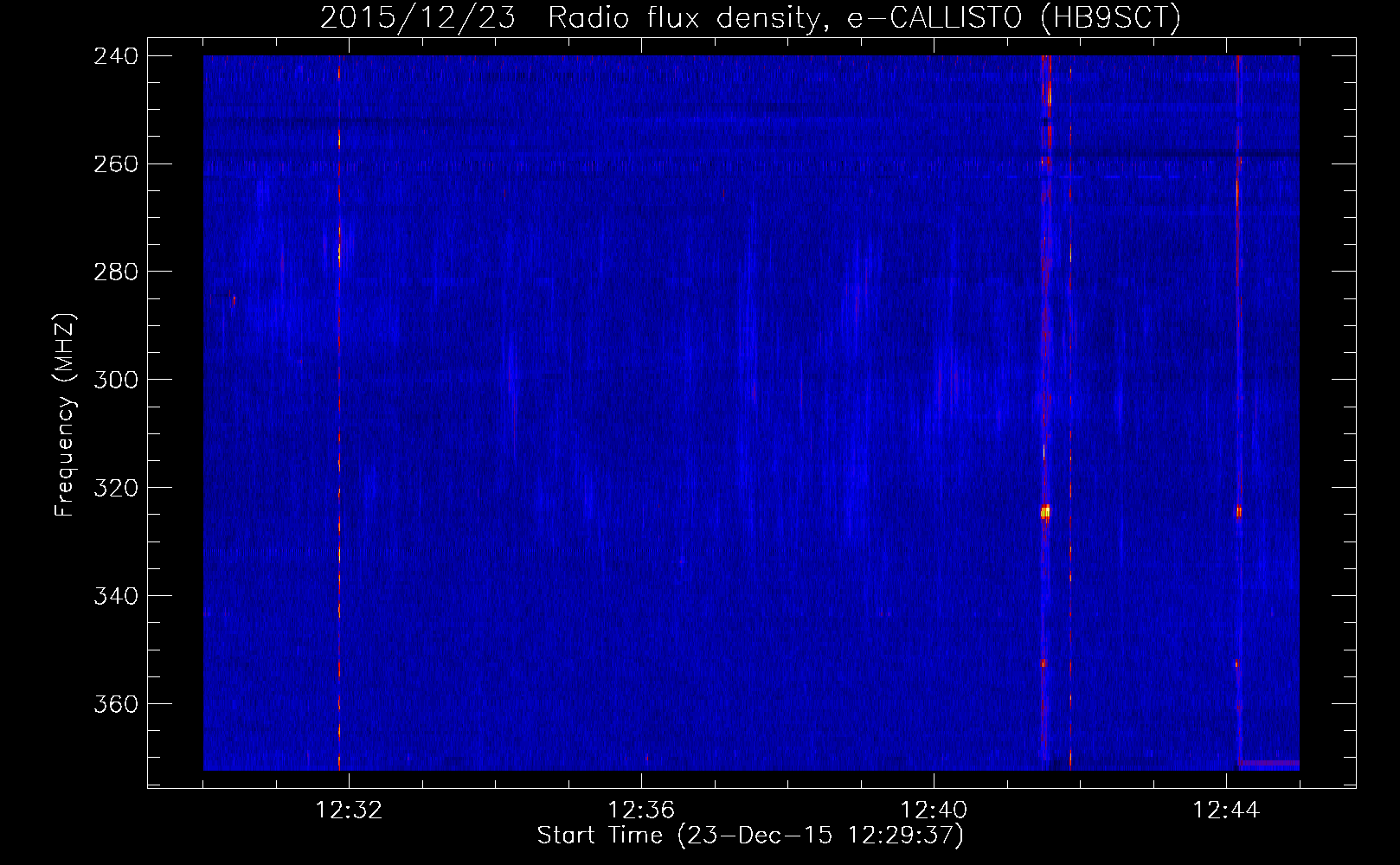Click the 300 frequency tick label
Screen dimensions: 1400x865
click(116, 380)
